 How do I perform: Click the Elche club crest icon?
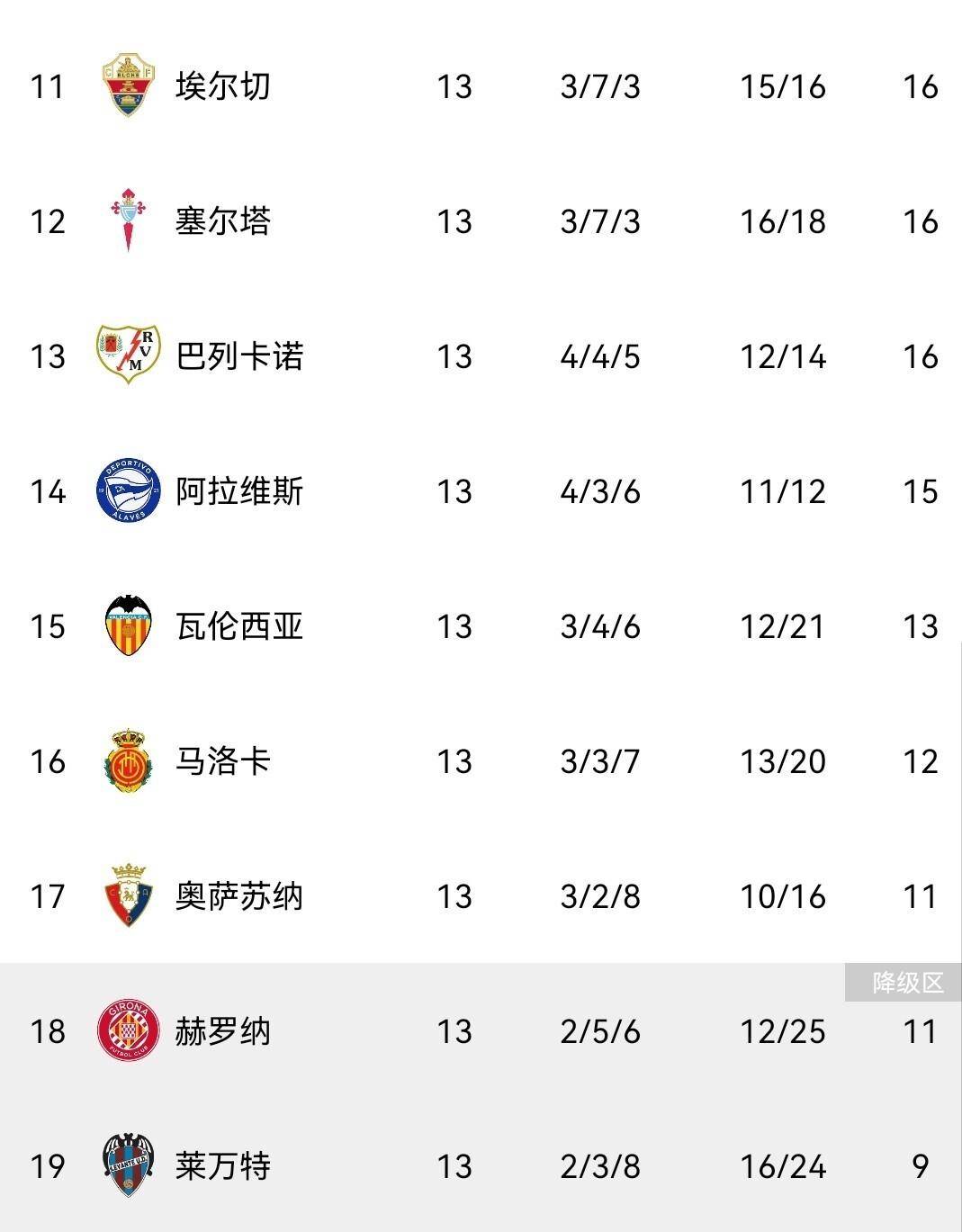(x=128, y=86)
